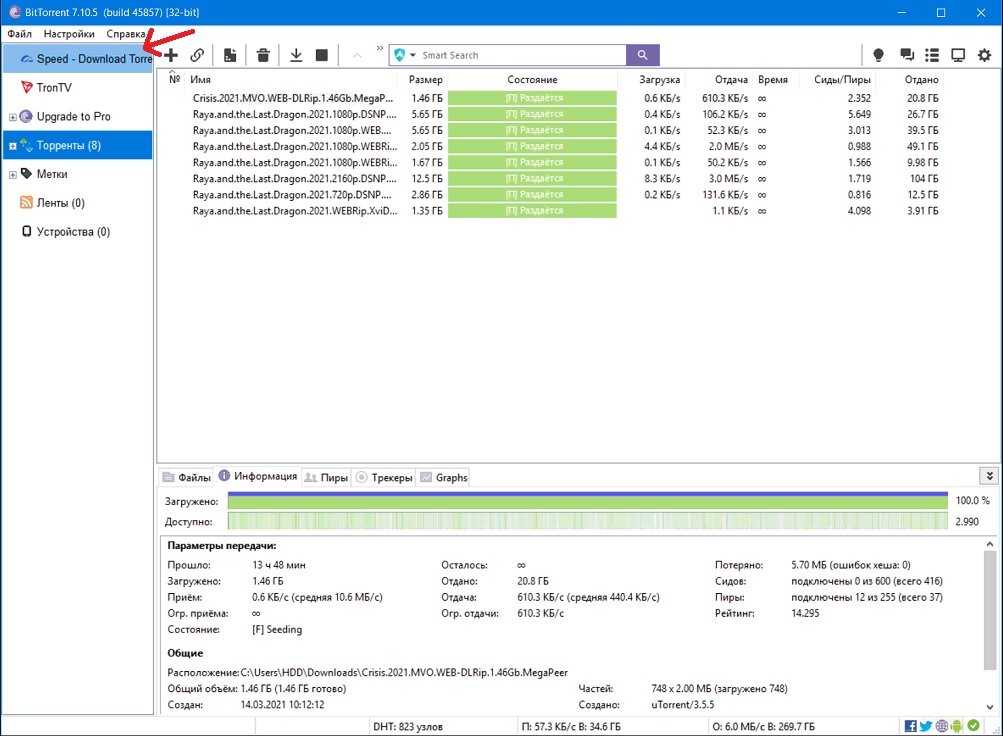
Task: Click Загружено progress bar
Action: coord(587,501)
